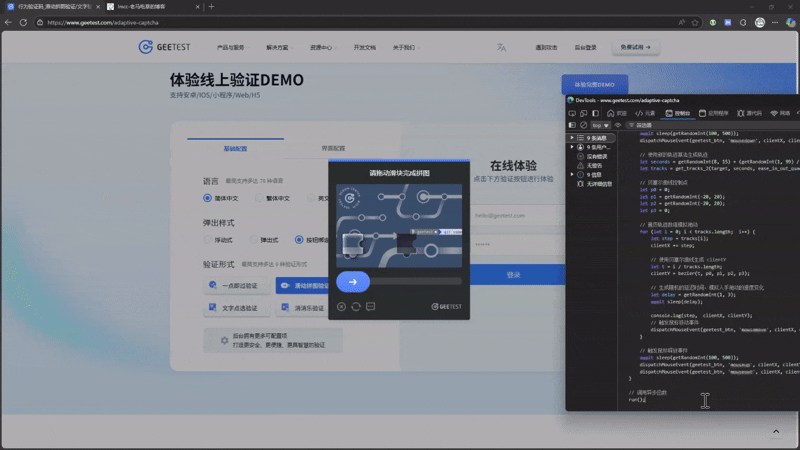Switch to the Application tab in DevTools
Viewport: 800px width, 450px height.
point(714,113)
